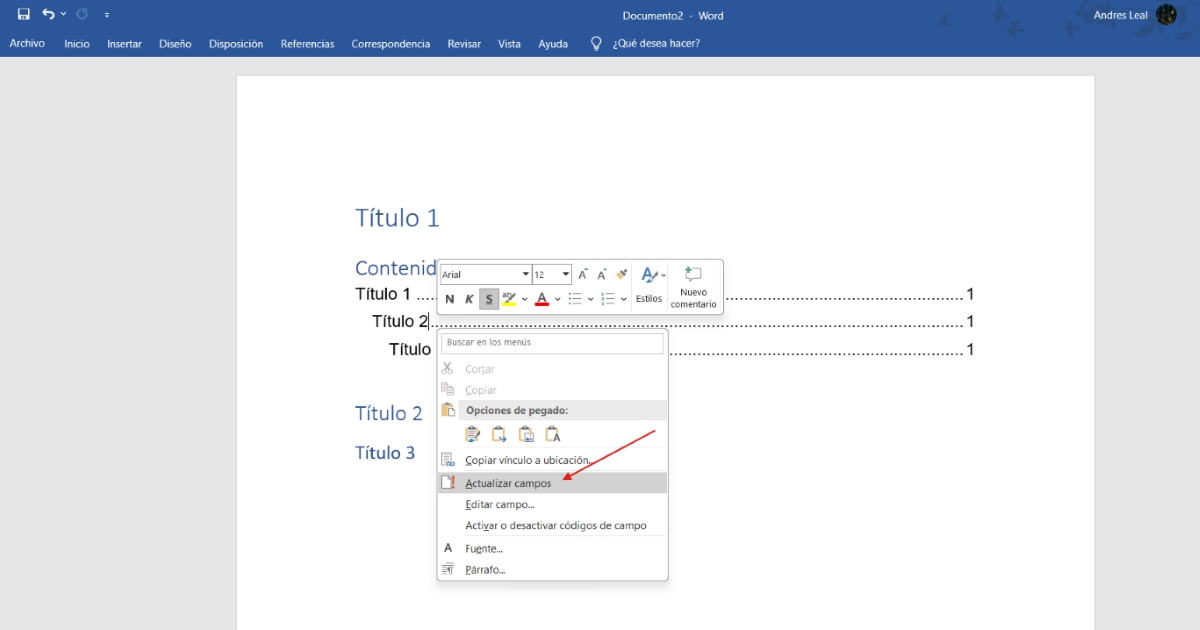Click the ¿Qué desea hacer? search box
Viewport: 1200px width, 630px height.
click(656, 44)
